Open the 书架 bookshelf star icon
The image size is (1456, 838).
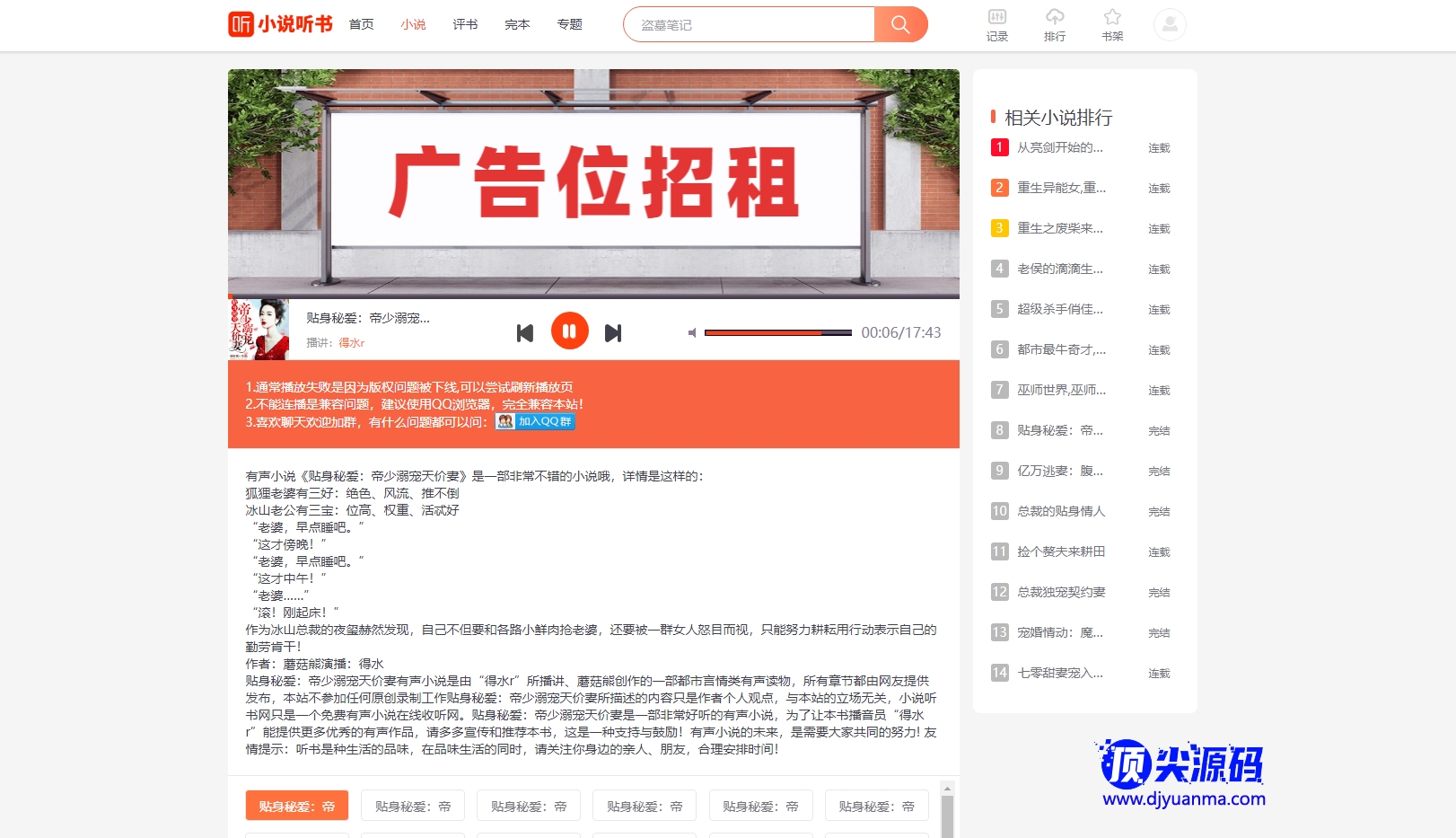pos(1112,24)
